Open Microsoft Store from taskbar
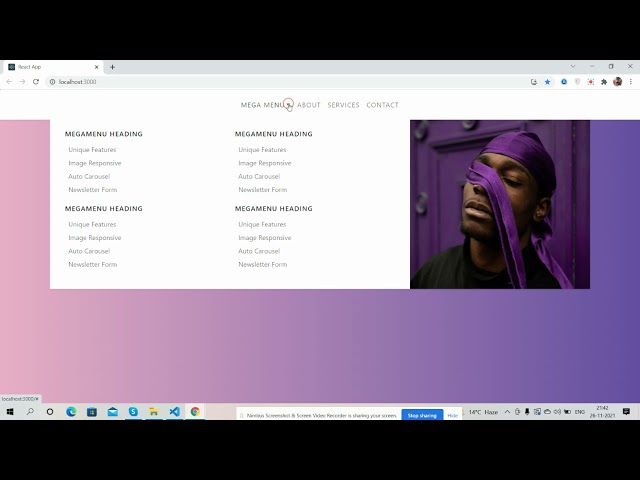This screenshot has width=640, height=480. (x=92, y=412)
